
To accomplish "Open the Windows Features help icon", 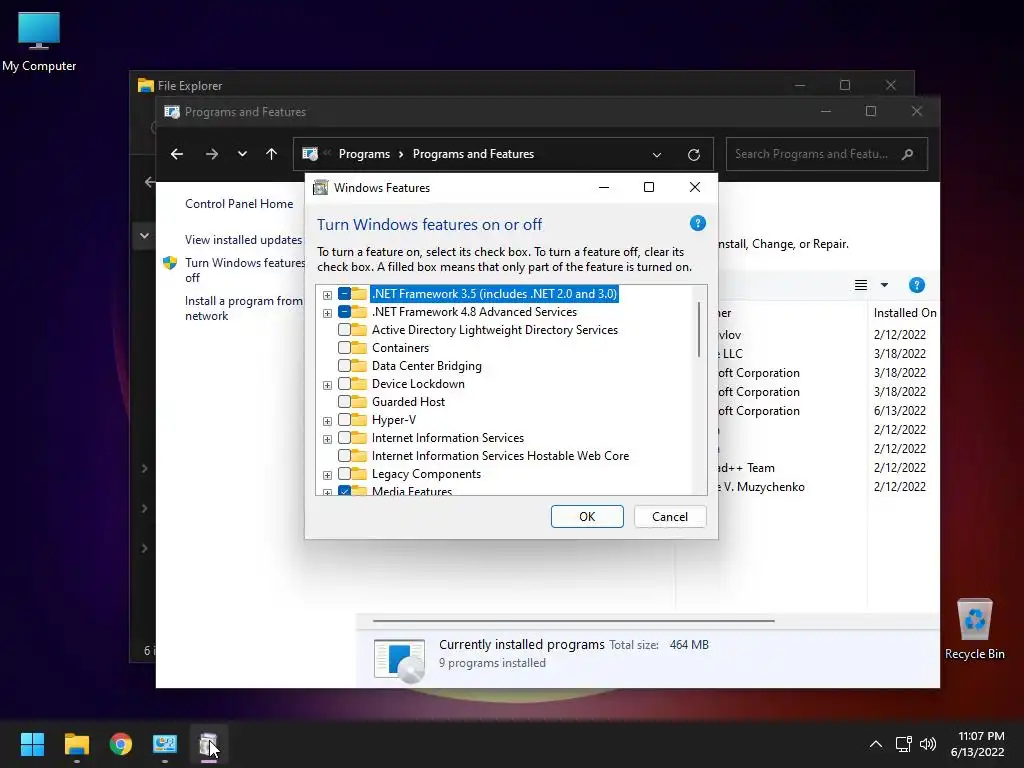I will click(697, 223).
